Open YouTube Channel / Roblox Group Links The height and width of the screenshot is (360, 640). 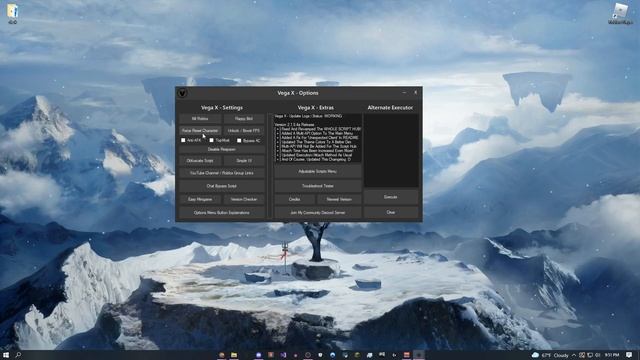point(222,173)
